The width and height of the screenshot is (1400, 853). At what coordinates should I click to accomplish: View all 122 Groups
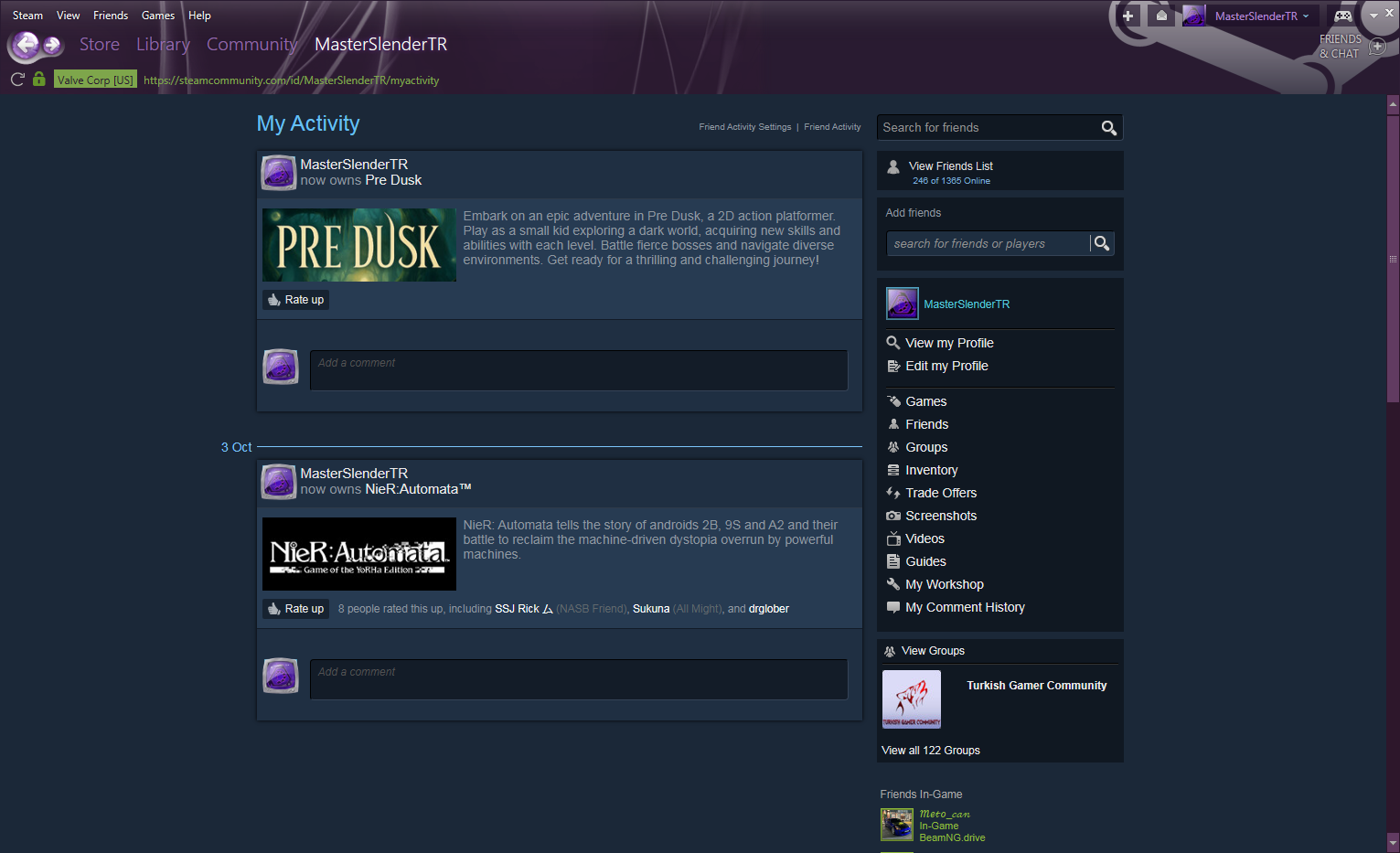pyautogui.click(x=931, y=751)
